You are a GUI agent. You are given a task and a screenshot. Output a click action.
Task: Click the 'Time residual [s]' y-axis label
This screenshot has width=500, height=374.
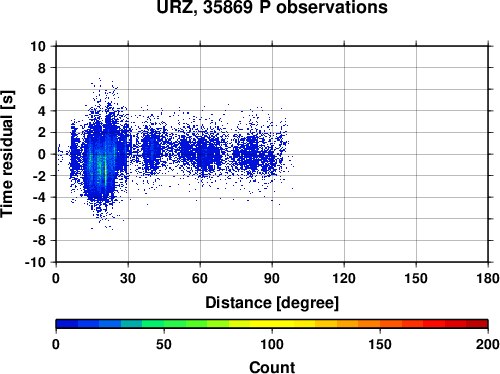tap(7, 154)
